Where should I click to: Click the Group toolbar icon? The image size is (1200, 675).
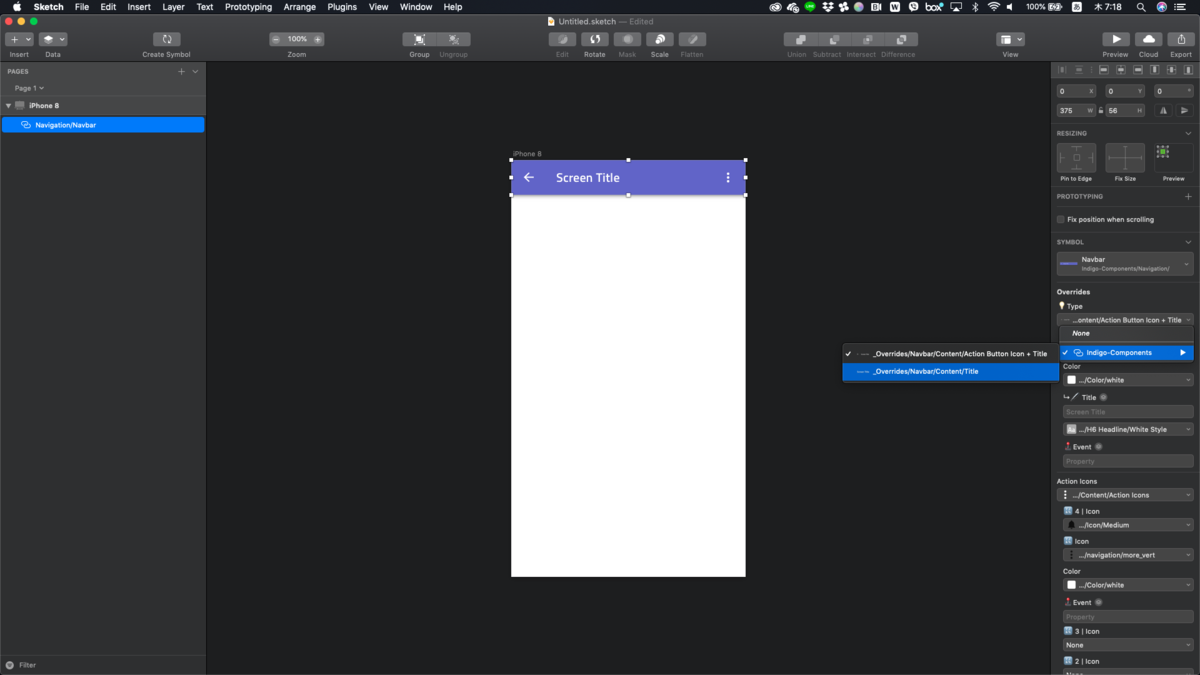(x=419, y=39)
